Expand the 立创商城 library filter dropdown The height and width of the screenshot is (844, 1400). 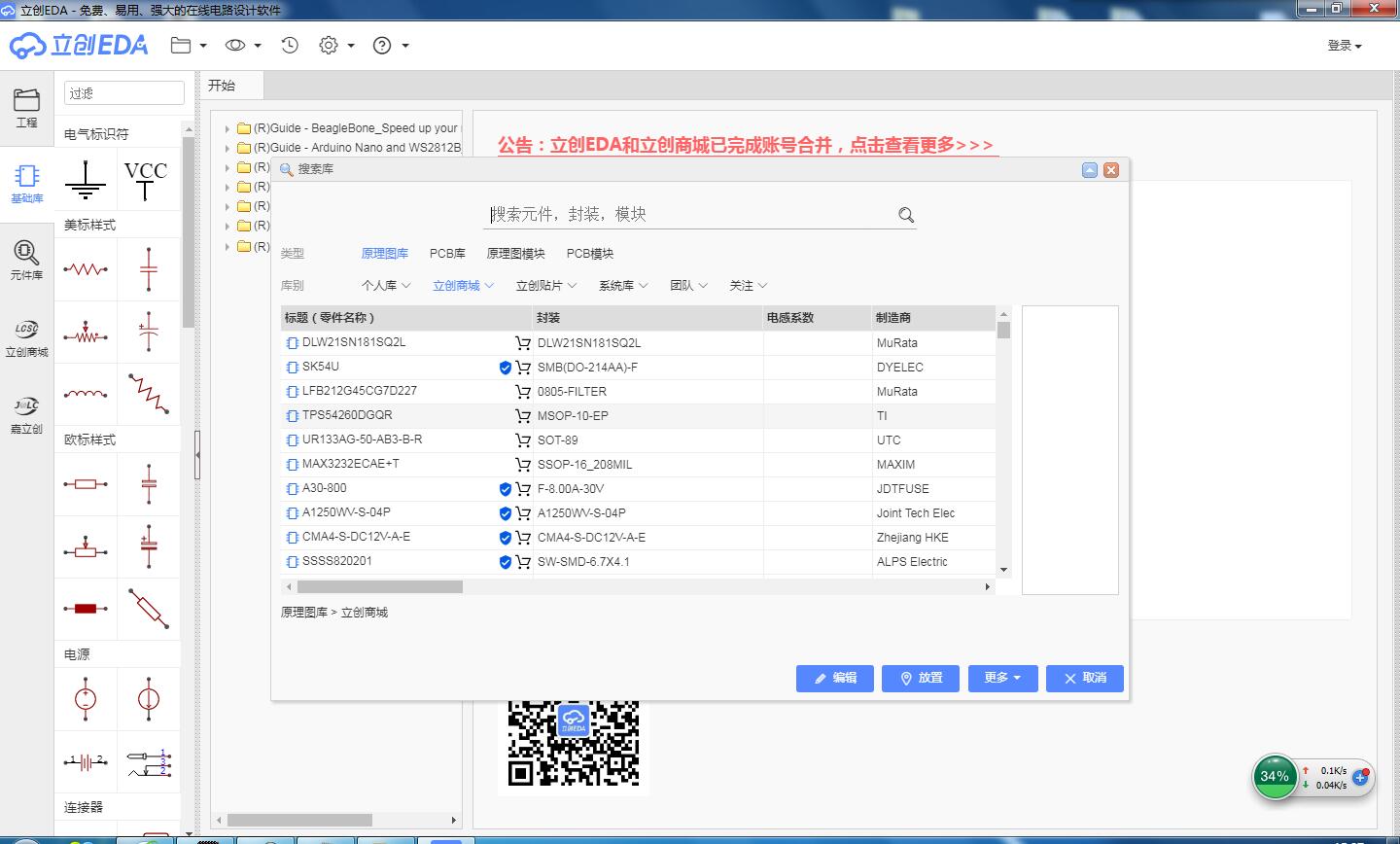pos(464,286)
